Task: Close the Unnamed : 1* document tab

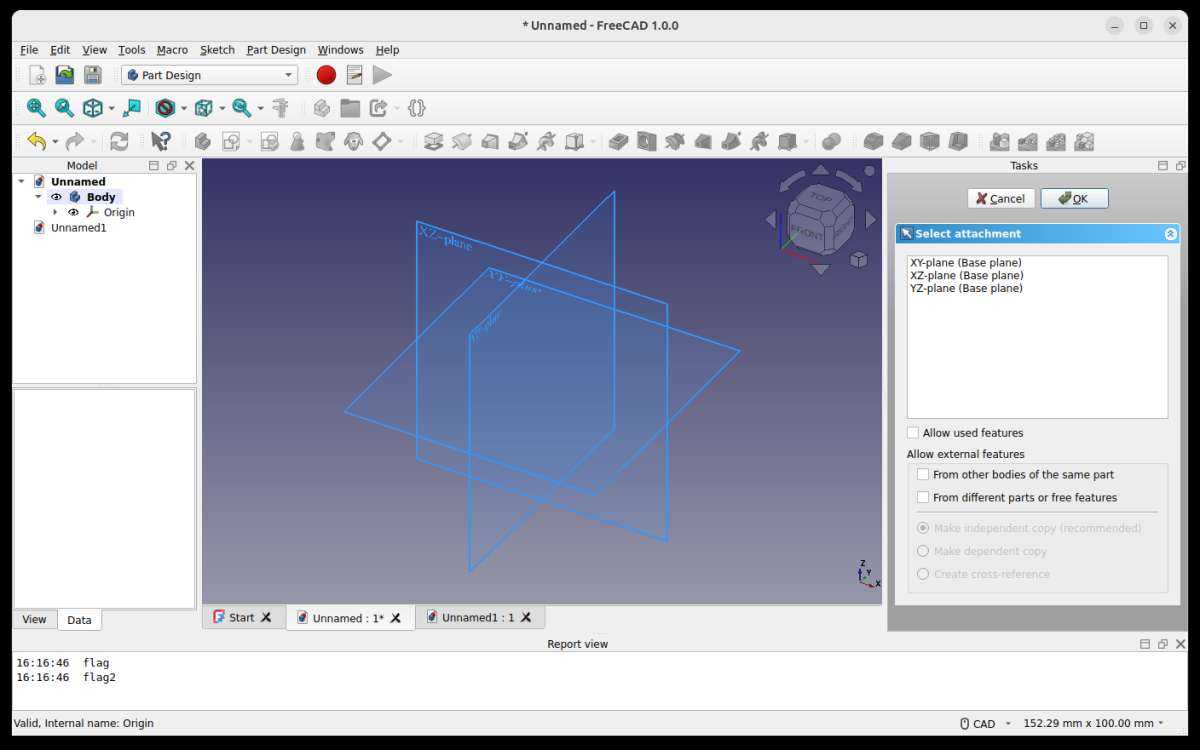Action: tap(396, 618)
